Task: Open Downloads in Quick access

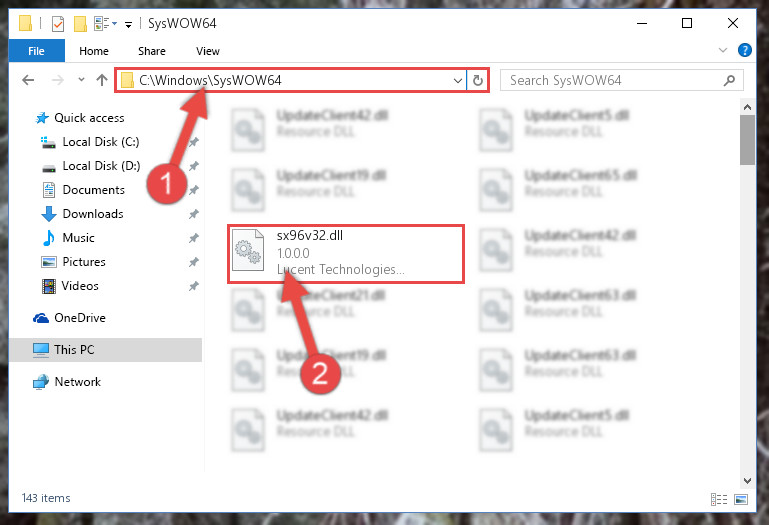Action: tap(93, 214)
